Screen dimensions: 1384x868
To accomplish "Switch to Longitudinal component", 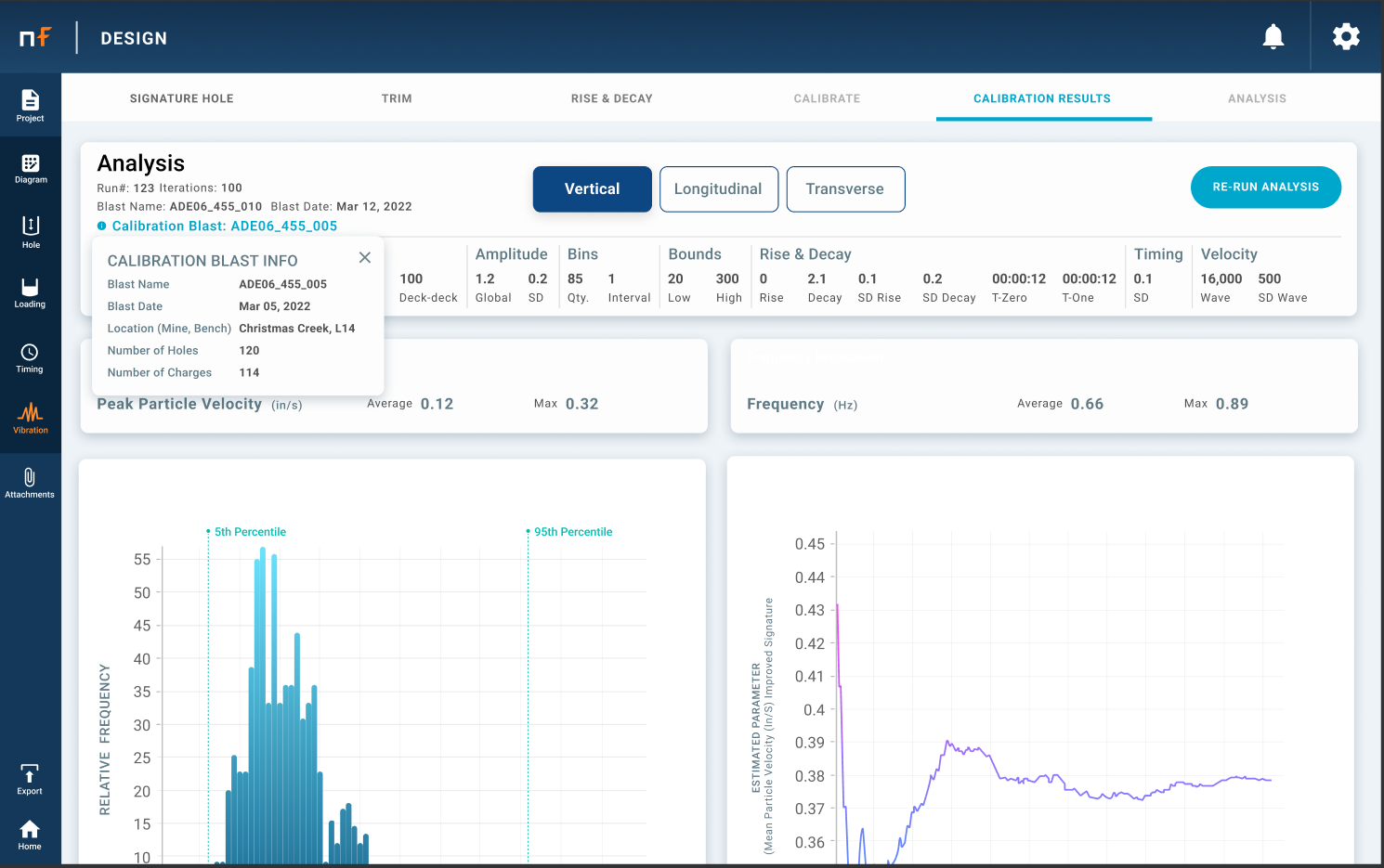I will pyautogui.click(x=718, y=189).
